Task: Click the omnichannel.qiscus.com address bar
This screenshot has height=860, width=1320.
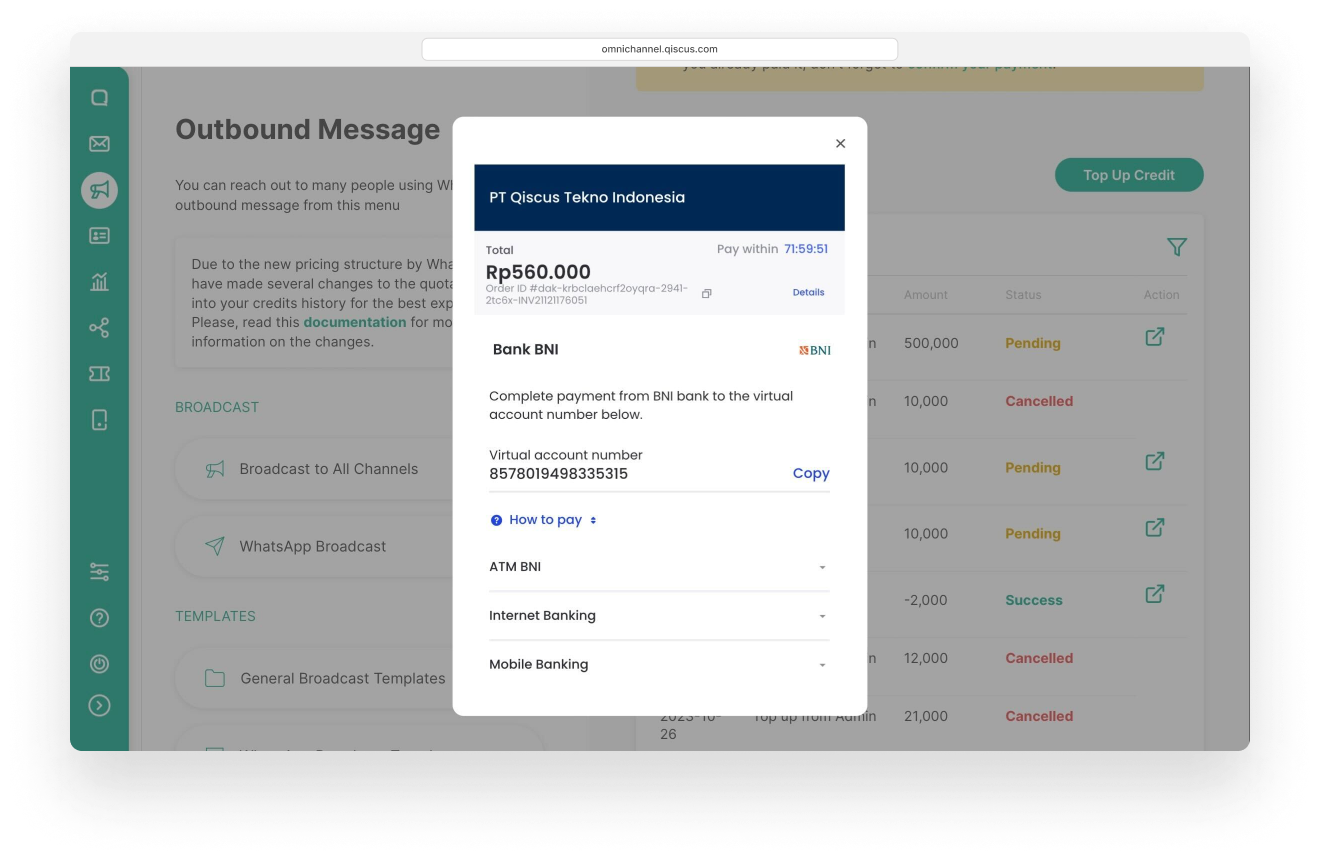Action: (660, 49)
